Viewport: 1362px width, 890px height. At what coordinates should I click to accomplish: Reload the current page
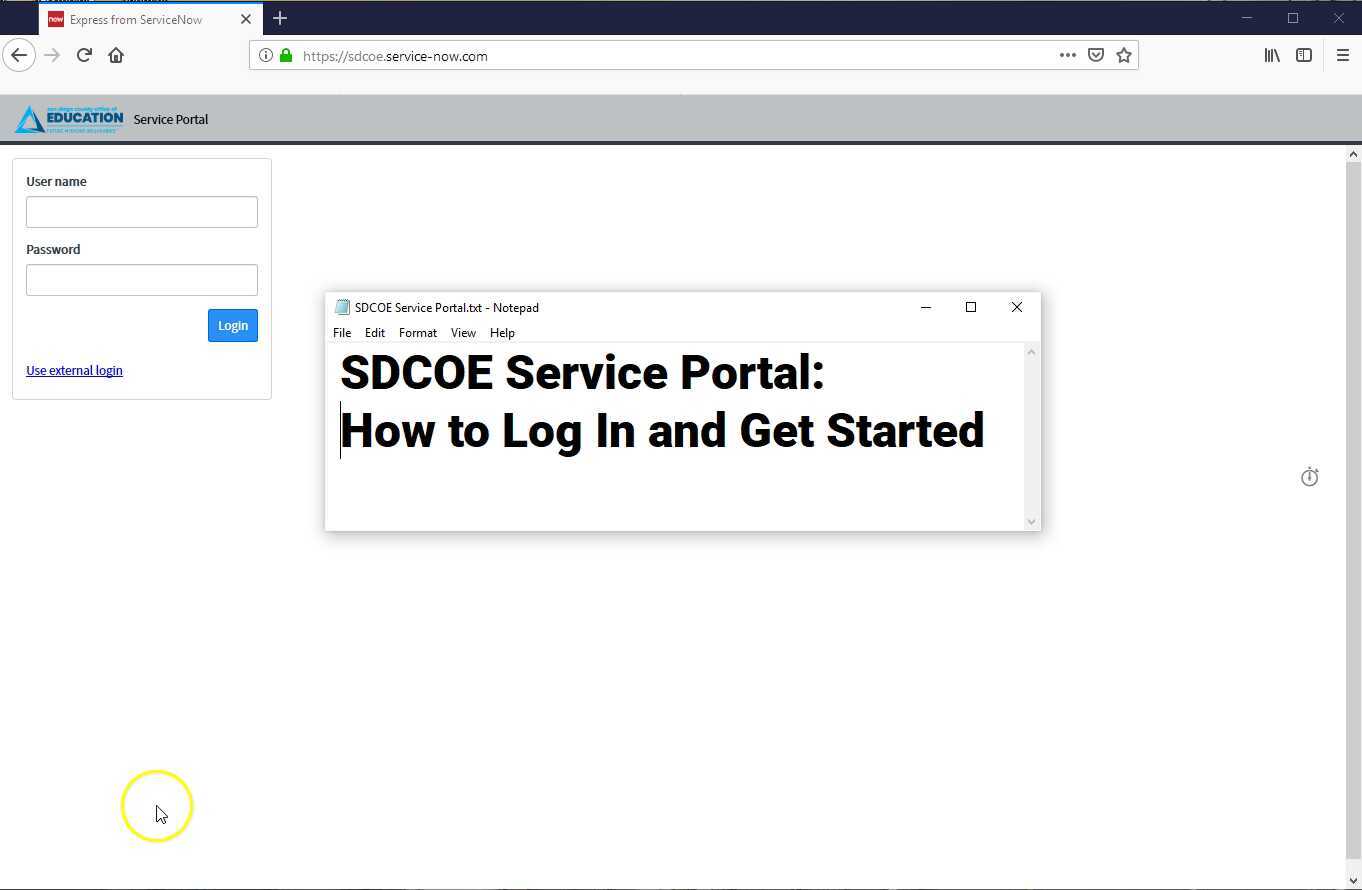click(x=84, y=55)
